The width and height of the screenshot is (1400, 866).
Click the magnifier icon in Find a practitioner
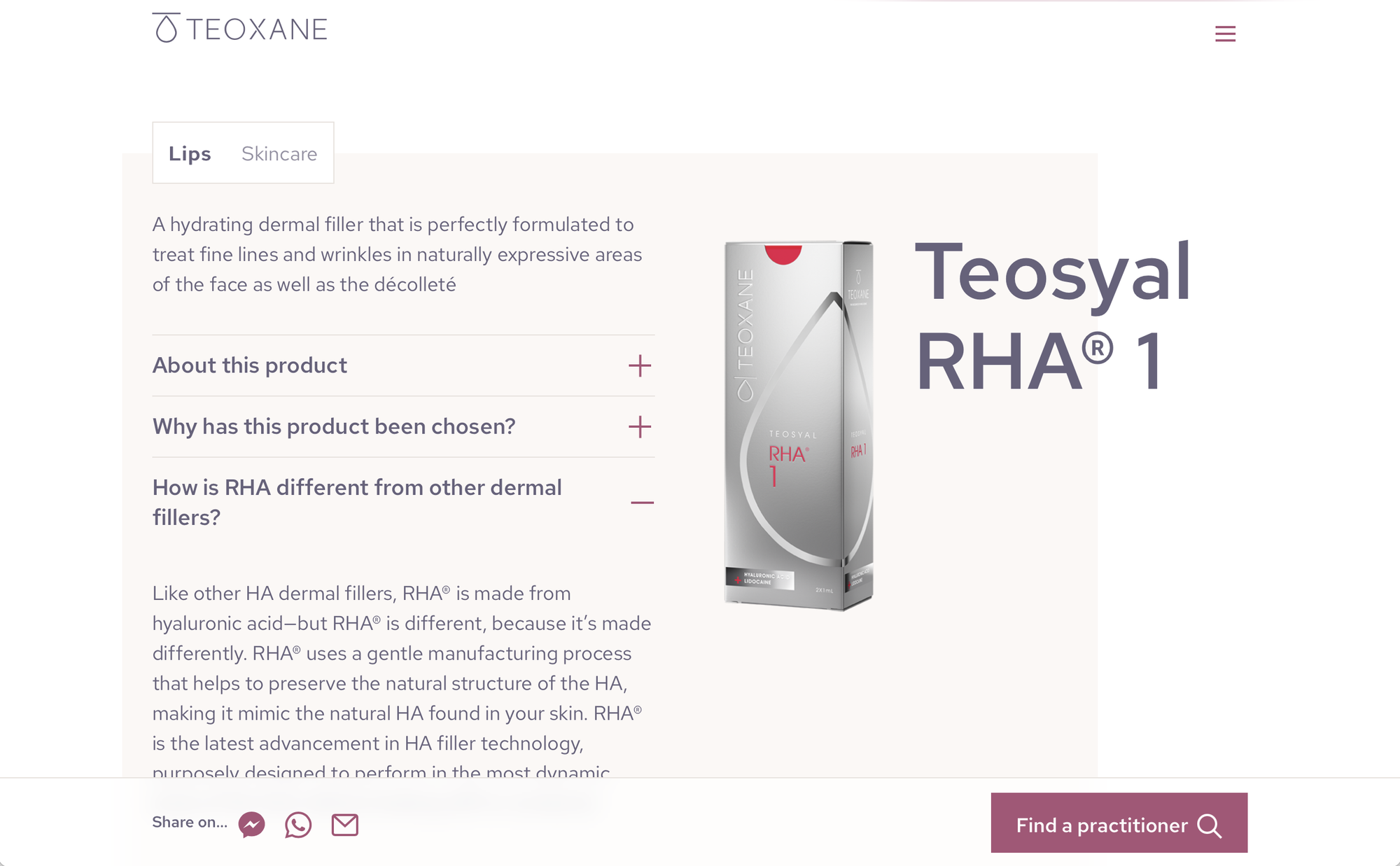[1209, 826]
